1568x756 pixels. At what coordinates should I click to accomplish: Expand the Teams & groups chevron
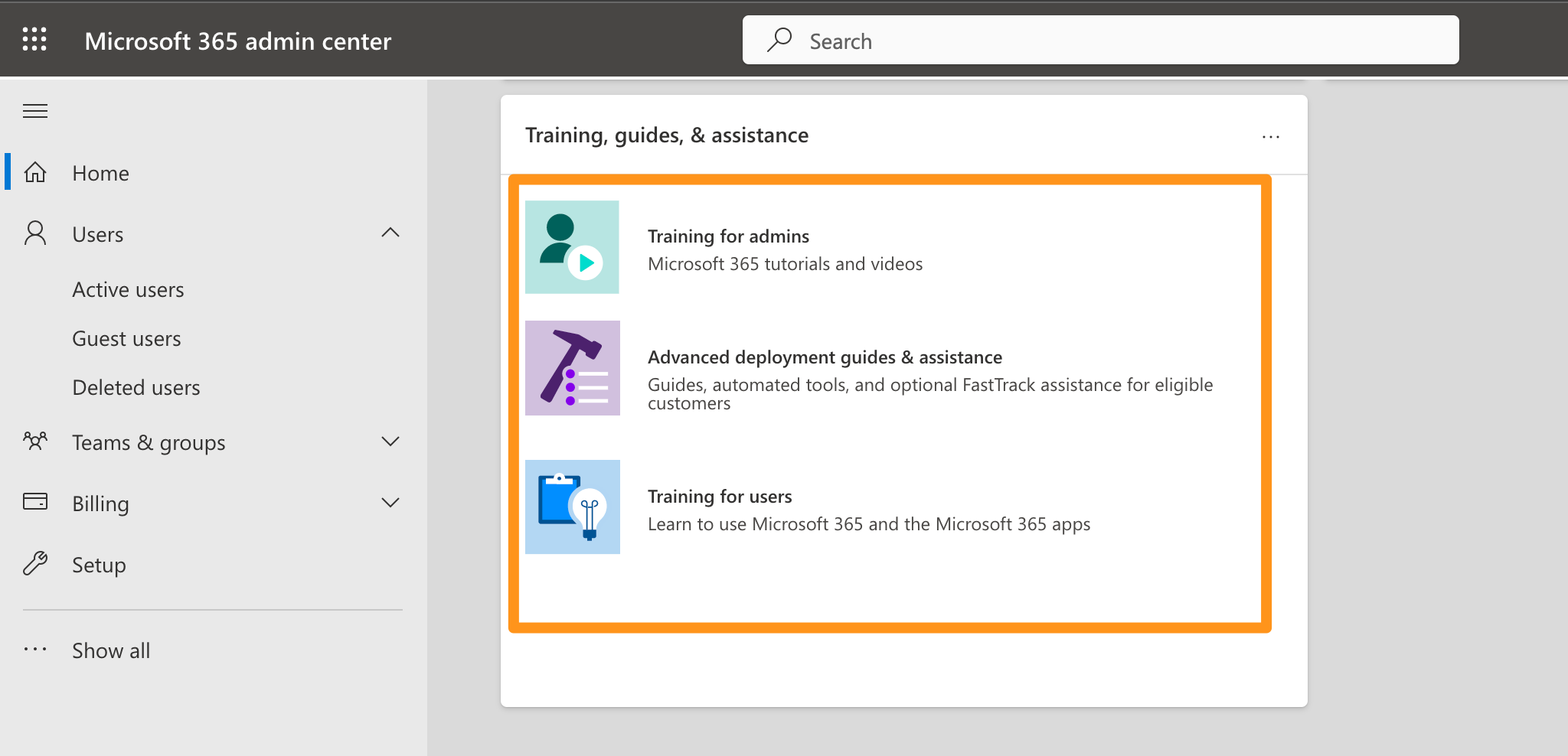[x=390, y=442]
